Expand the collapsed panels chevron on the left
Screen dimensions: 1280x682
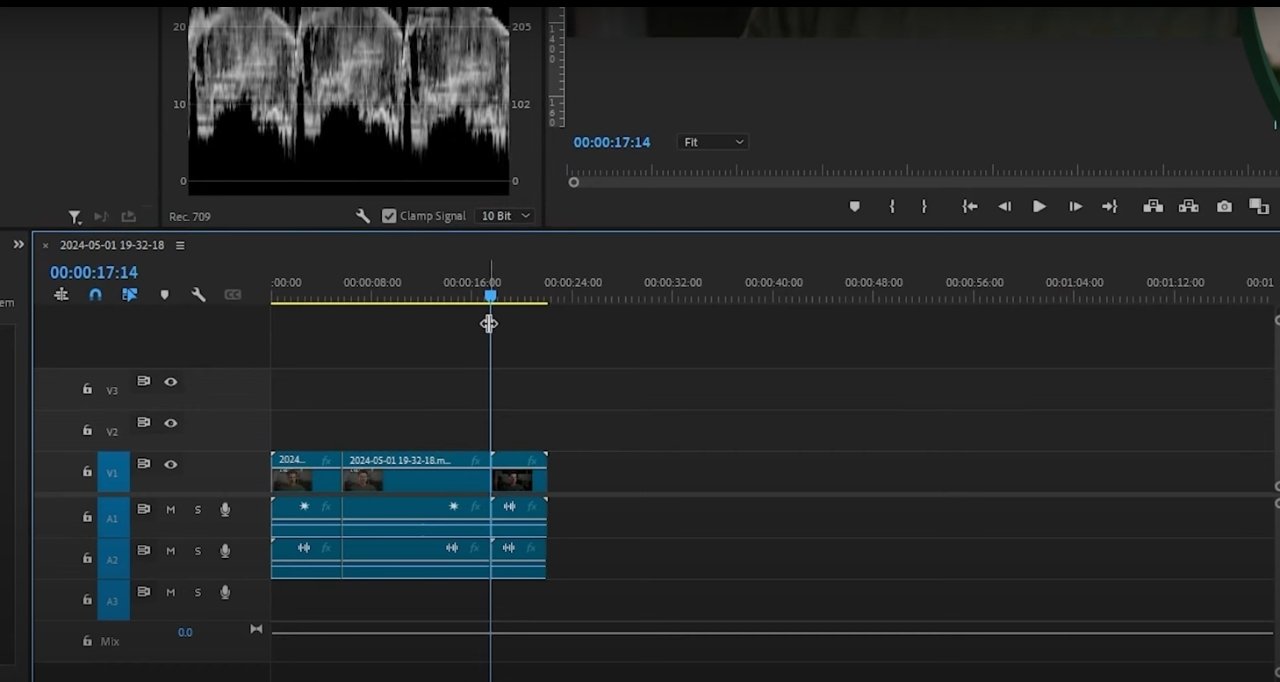(18, 243)
